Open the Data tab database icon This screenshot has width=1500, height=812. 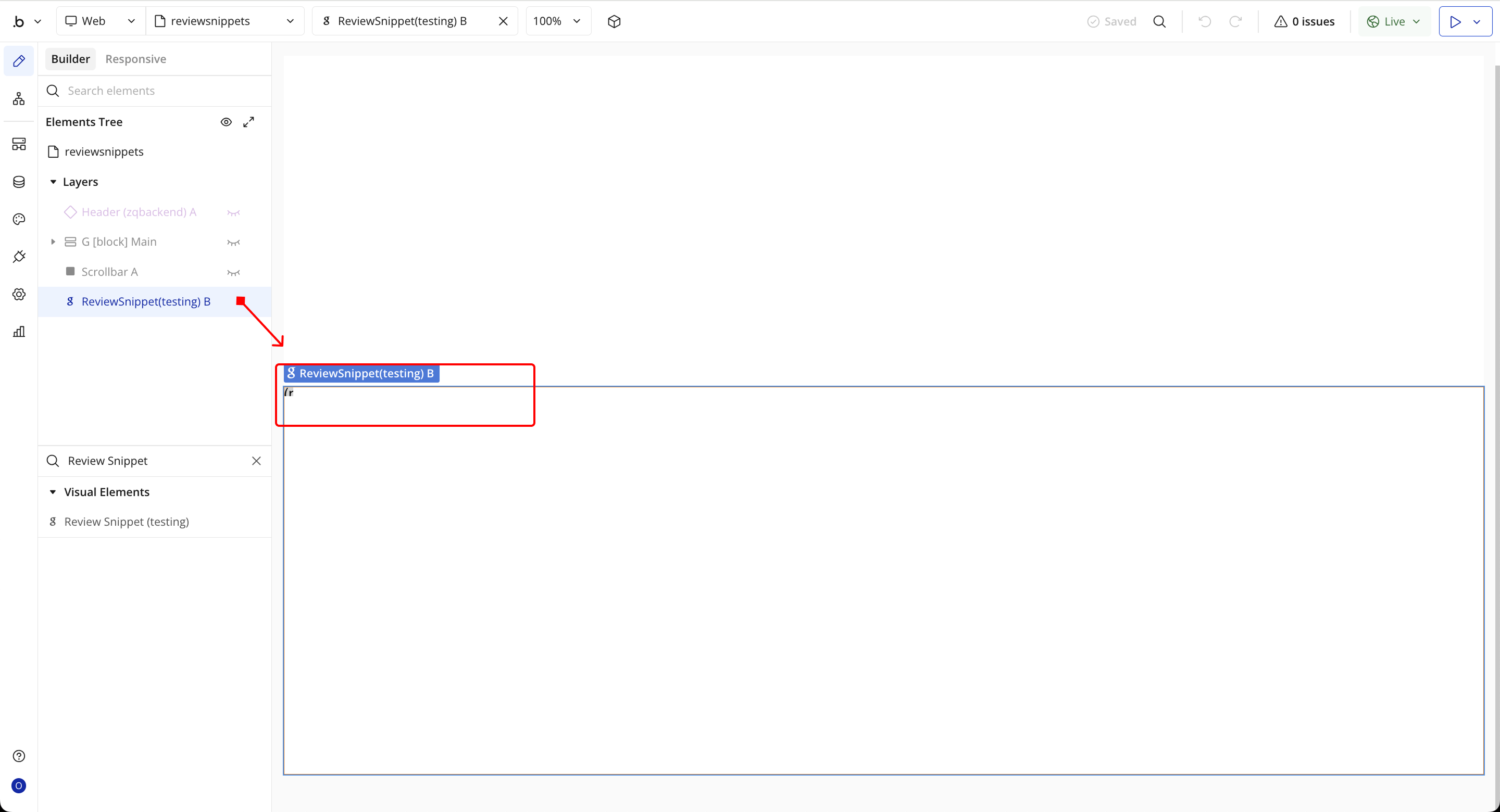click(19, 182)
